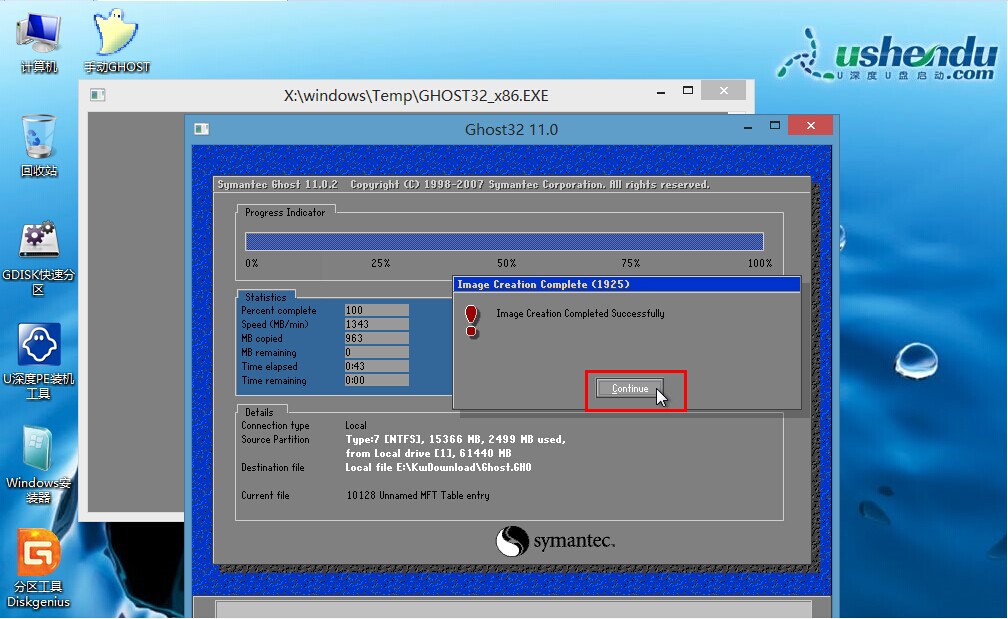Click the red exclamation icon in dialog
The image size is (1008, 619).
pos(471,321)
